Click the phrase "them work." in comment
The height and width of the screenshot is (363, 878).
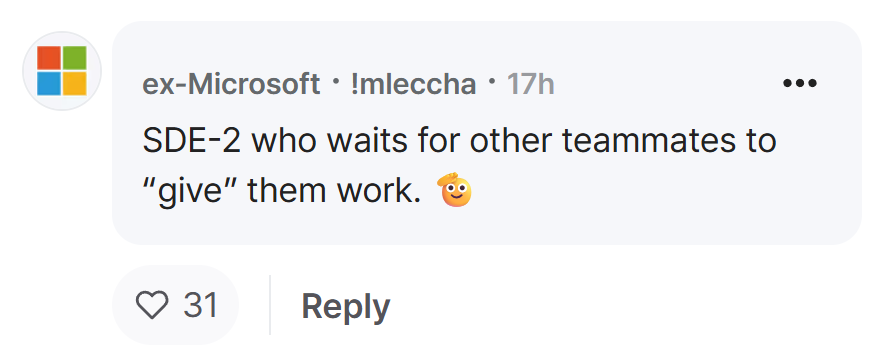coord(334,192)
